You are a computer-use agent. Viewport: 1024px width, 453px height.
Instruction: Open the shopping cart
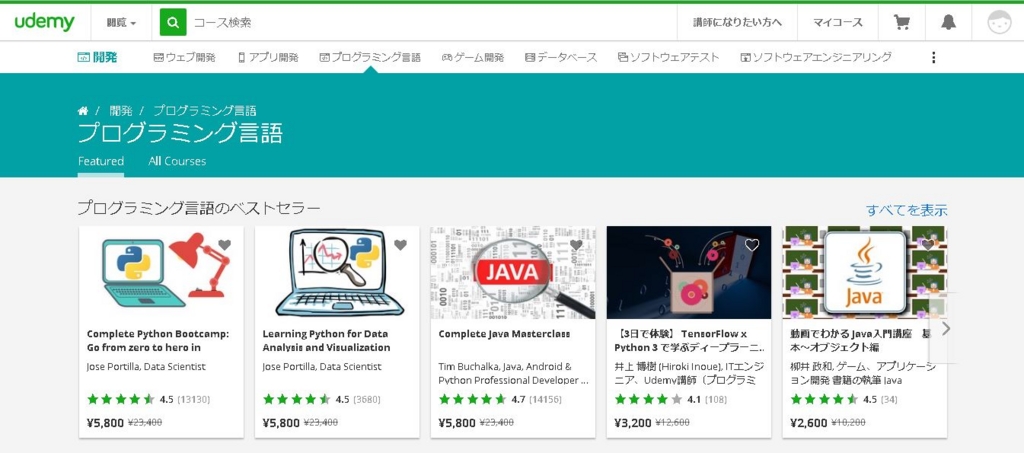902,22
